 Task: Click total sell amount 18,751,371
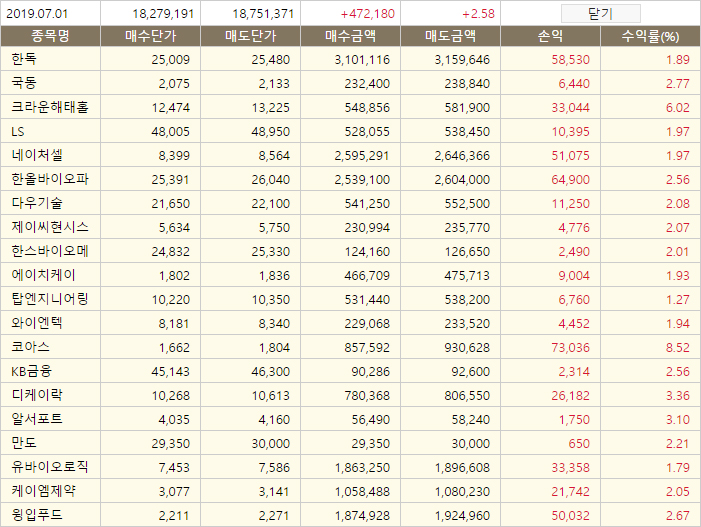(263, 14)
